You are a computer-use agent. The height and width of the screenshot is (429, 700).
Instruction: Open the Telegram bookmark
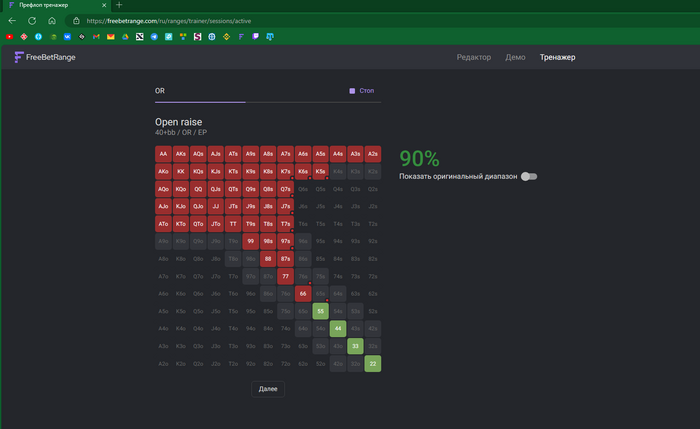pos(154,37)
